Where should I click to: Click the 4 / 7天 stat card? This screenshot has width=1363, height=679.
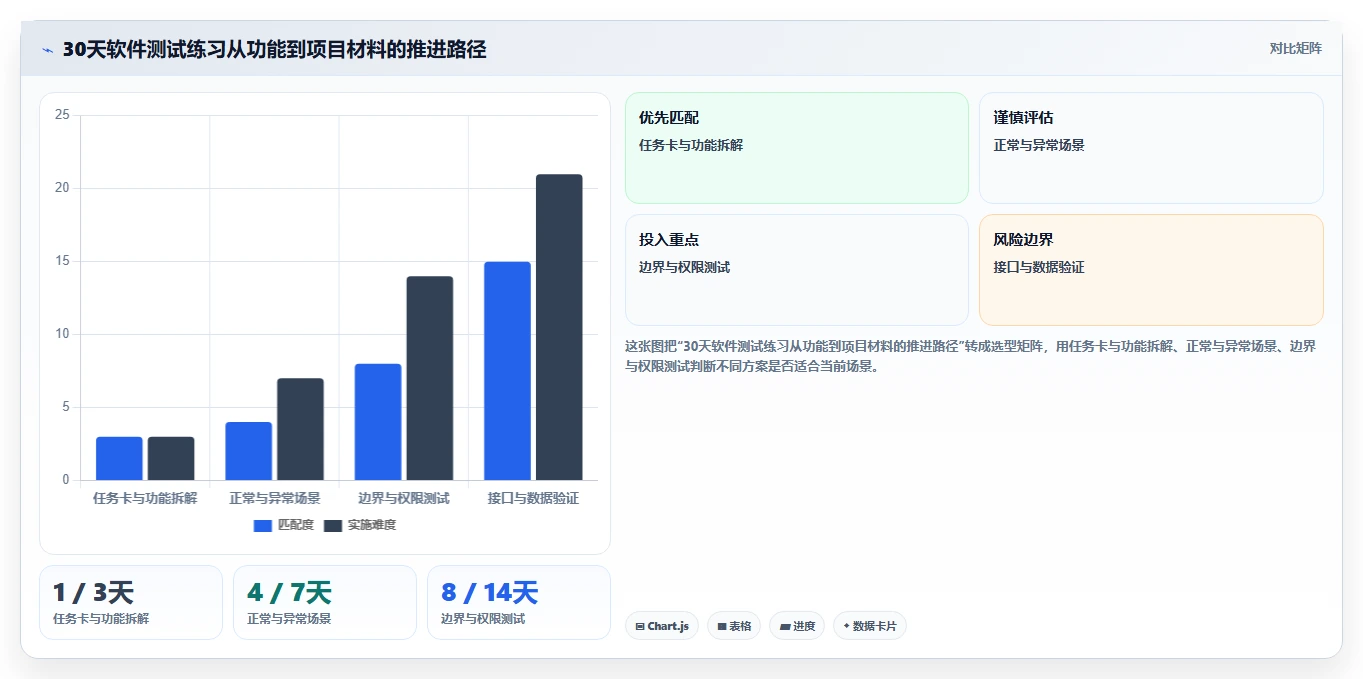tap(325, 602)
